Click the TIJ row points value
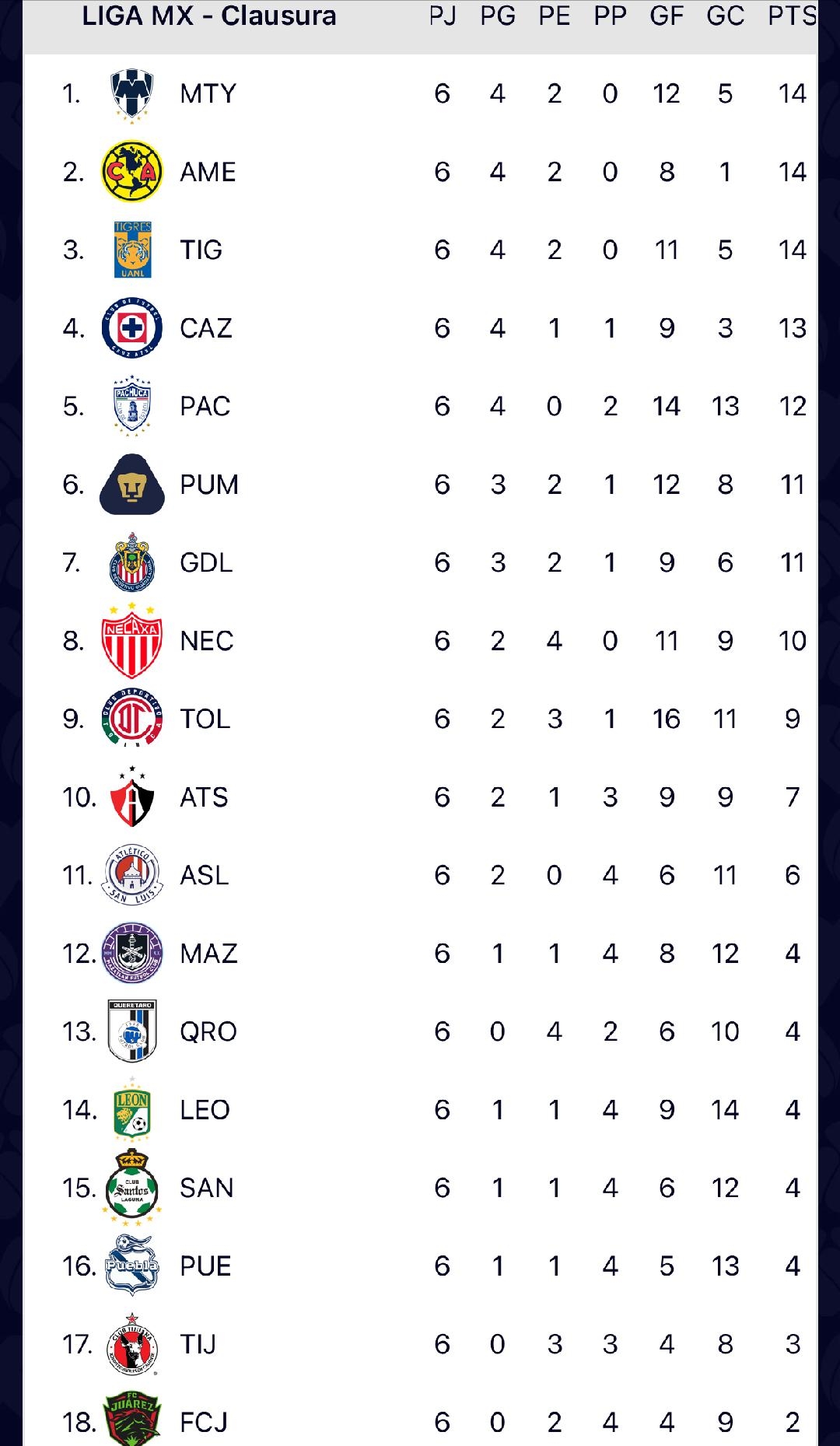This screenshot has width=840, height=1446. [x=792, y=1344]
